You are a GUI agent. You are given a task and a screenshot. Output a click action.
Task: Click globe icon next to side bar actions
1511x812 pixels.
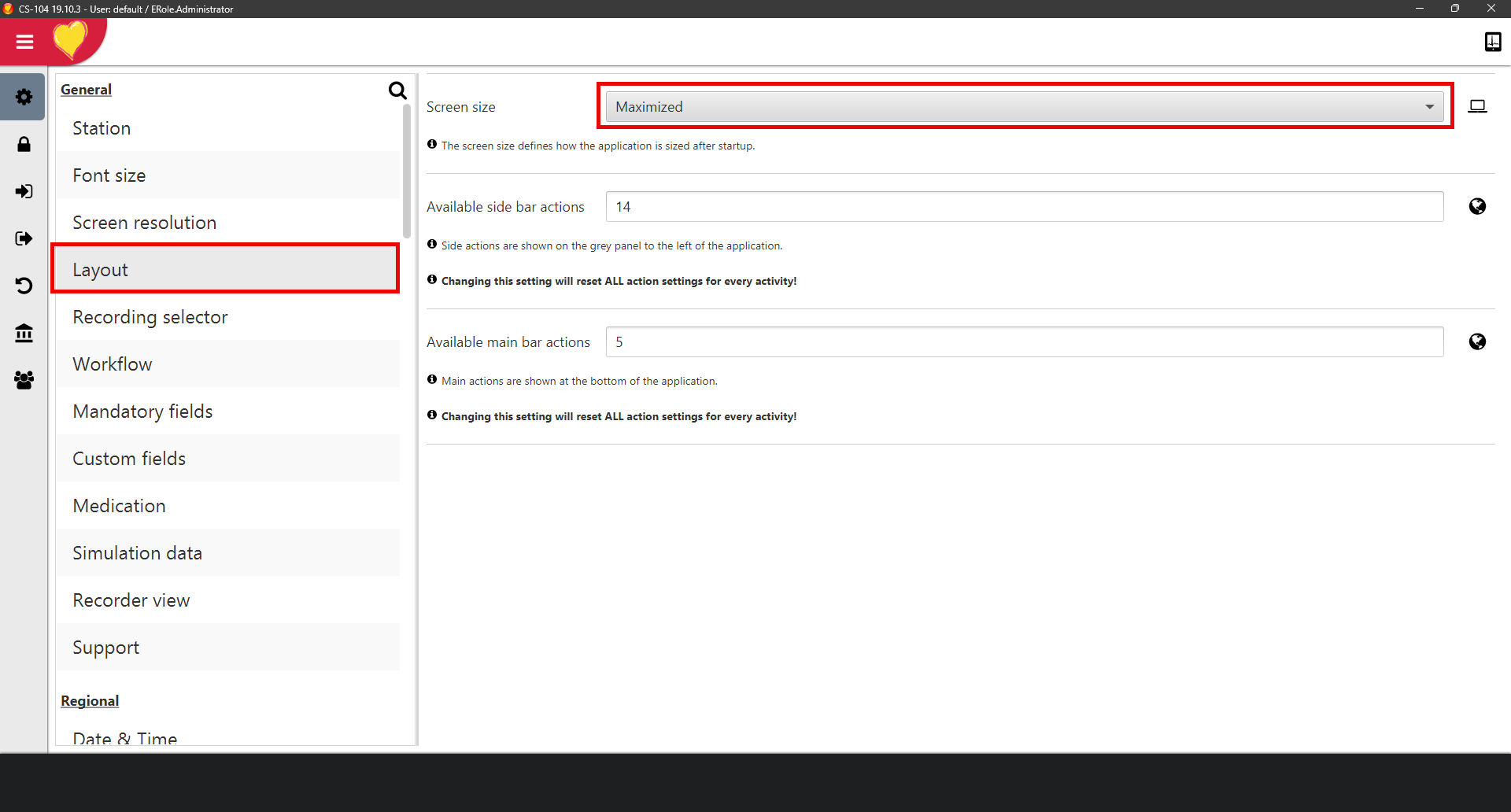pyautogui.click(x=1477, y=206)
